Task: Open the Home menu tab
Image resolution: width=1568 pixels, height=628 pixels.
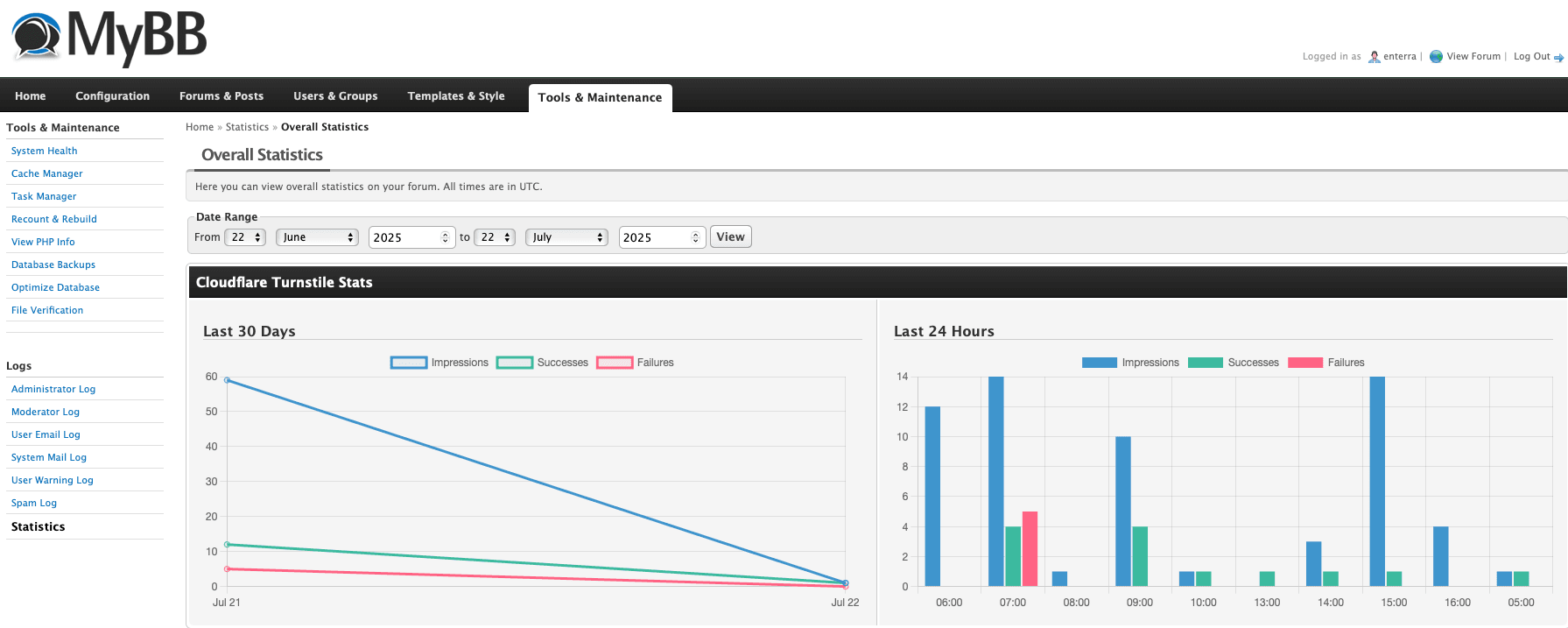Action: coord(31,96)
